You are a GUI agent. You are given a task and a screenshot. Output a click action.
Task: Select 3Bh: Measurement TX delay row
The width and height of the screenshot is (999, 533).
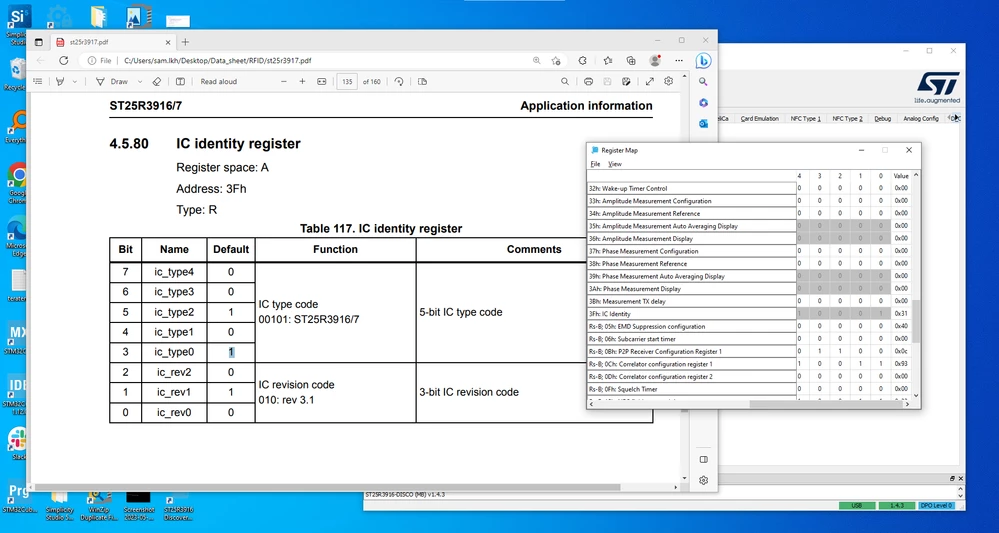coord(691,301)
